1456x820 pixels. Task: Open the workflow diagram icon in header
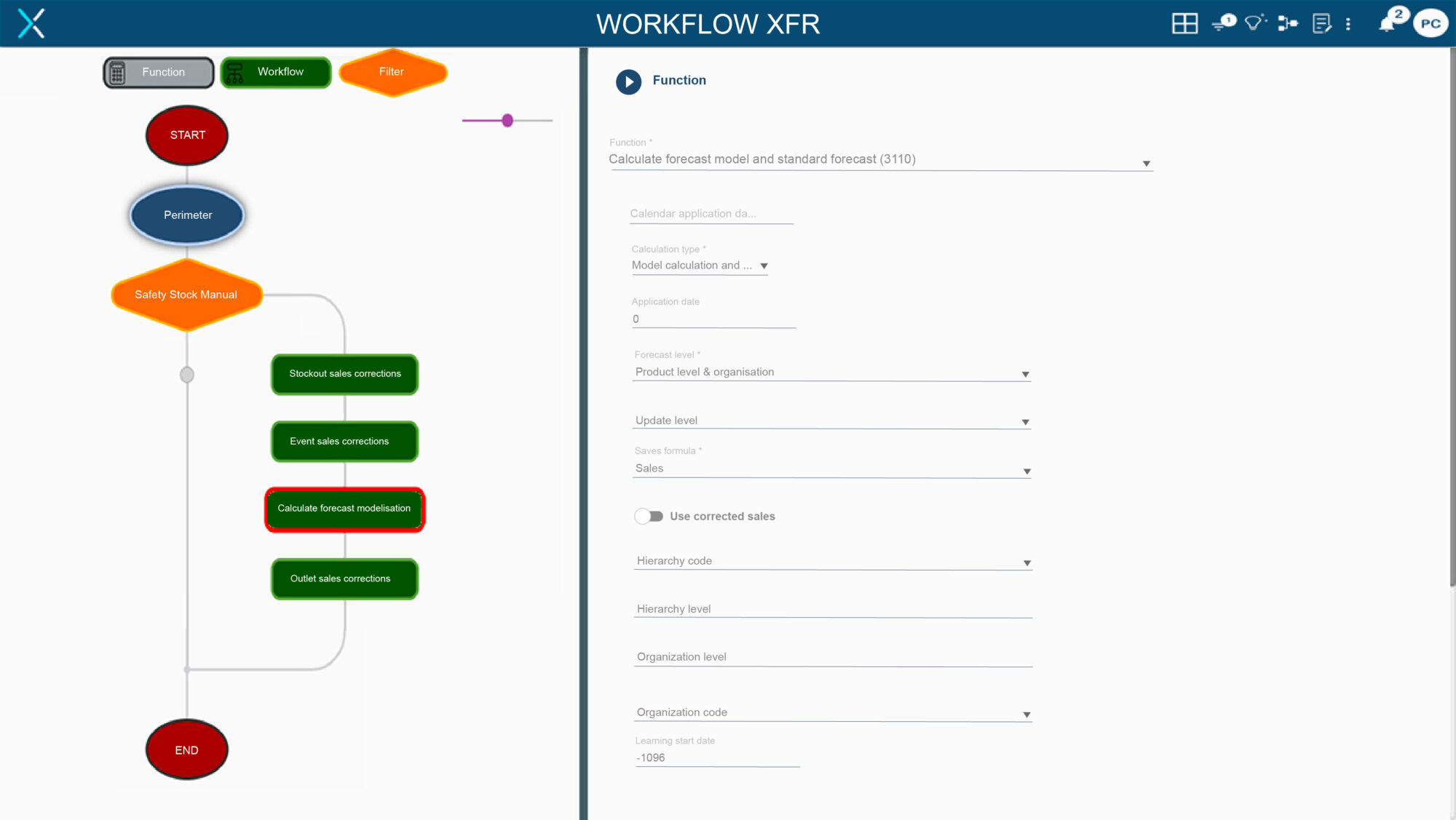point(1287,24)
